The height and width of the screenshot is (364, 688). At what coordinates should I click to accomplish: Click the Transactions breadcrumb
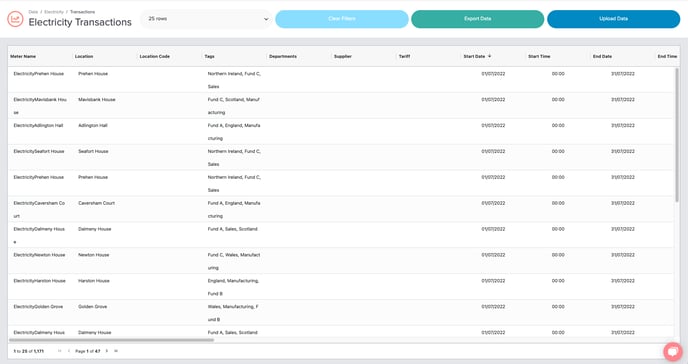click(x=82, y=12)
